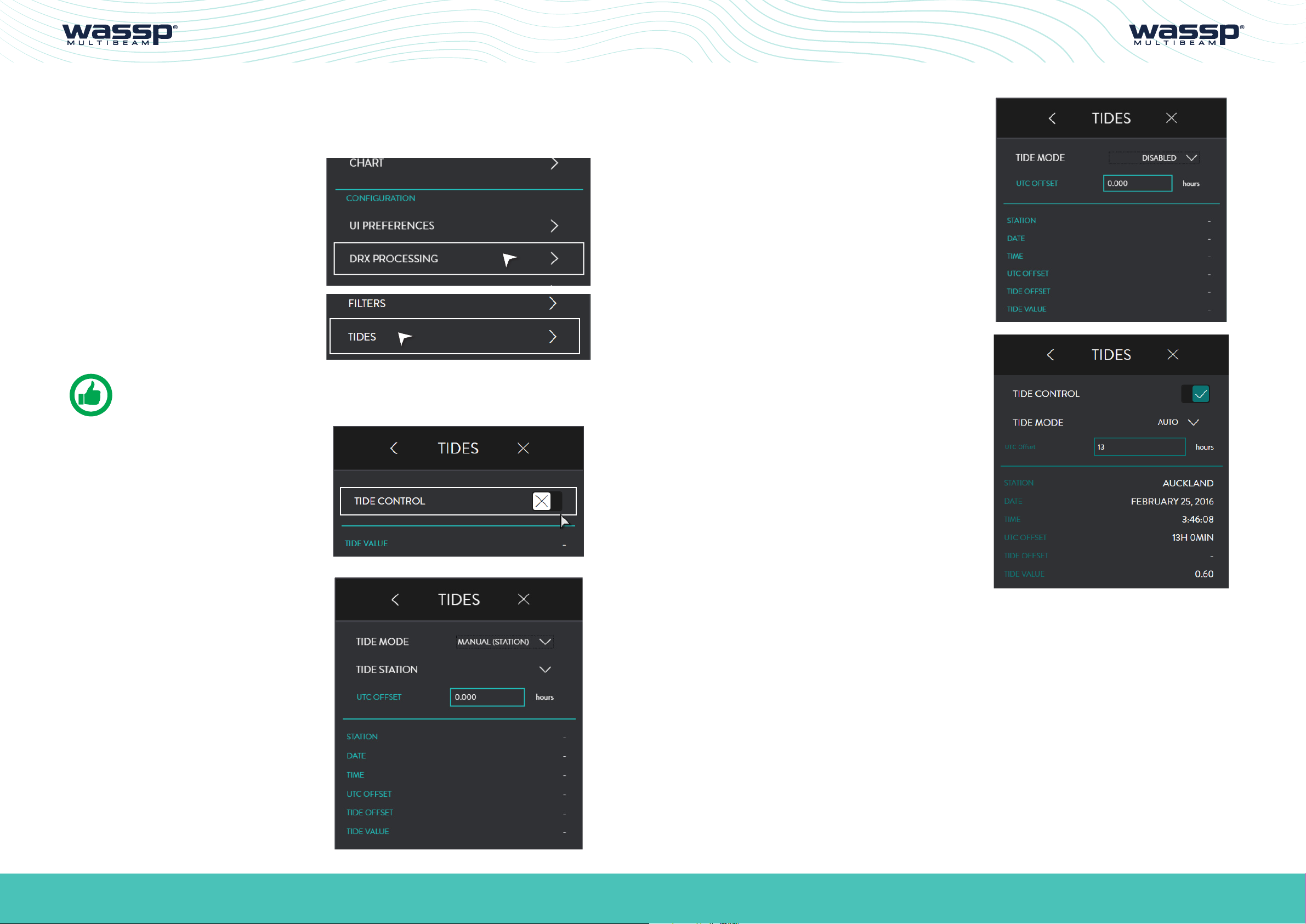The height and width of the screenshot is (924, 1306).
Task: Click the 0.60 tide value
Action: click(1203, 574)
